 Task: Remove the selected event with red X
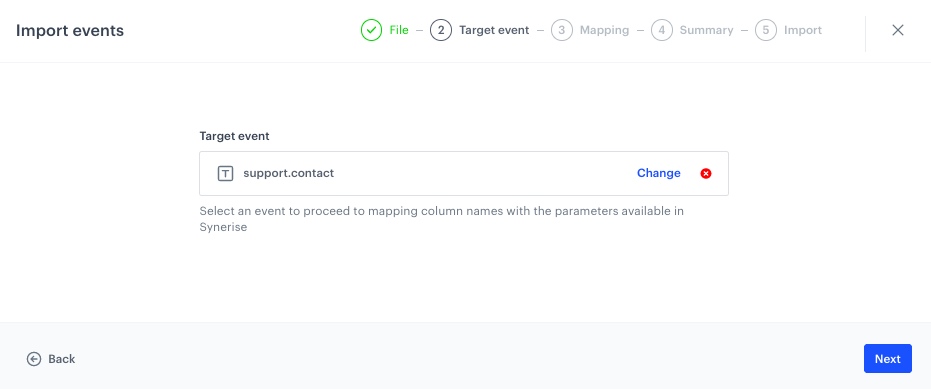point(706,173)
